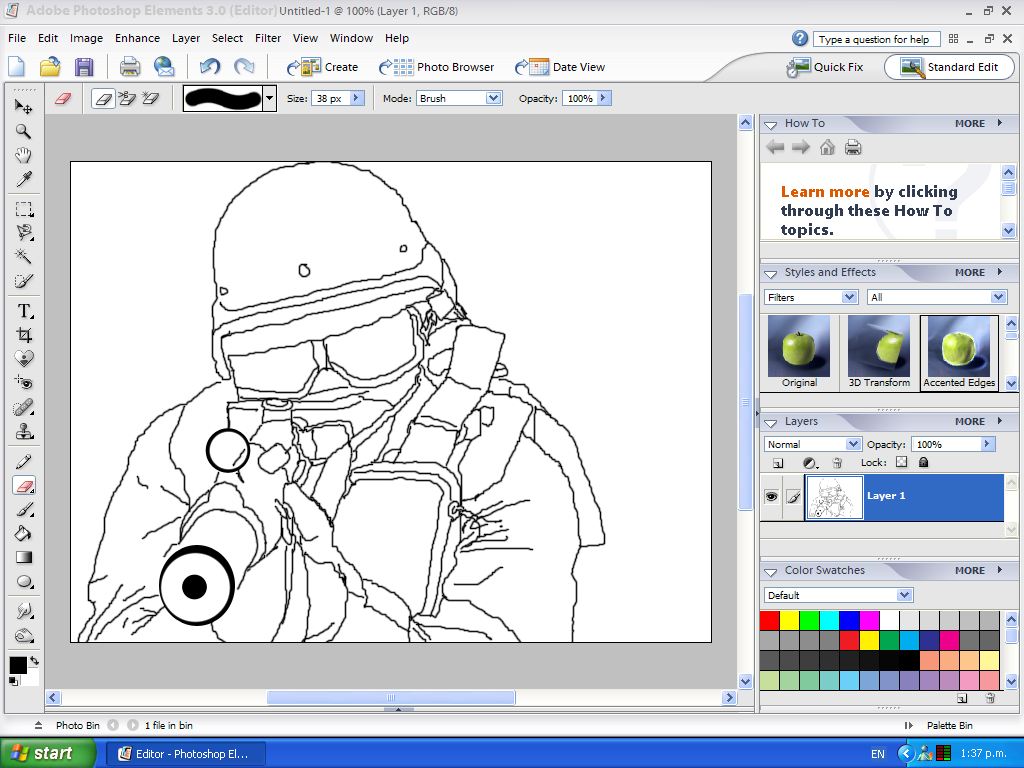Select the Blur tool

coord(24,611)
